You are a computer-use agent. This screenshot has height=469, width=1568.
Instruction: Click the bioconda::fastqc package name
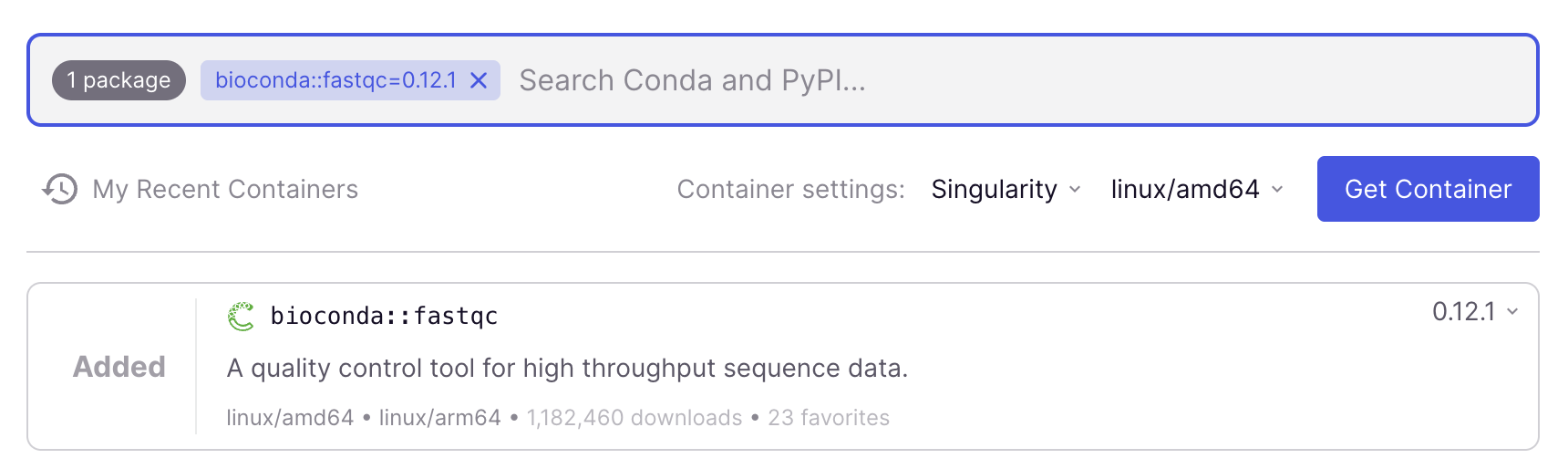point(384,316)
